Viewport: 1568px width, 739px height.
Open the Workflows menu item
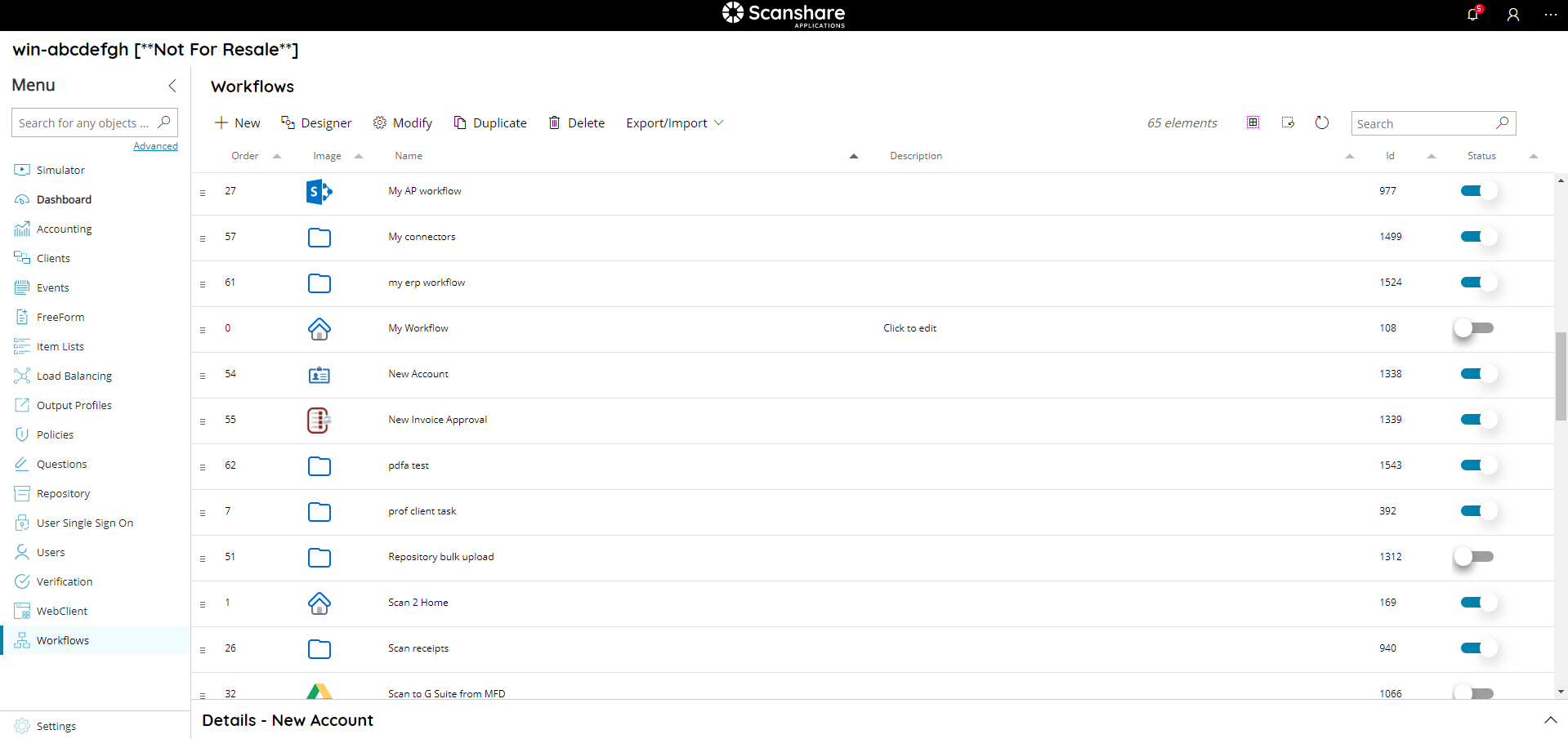[62, 640]
